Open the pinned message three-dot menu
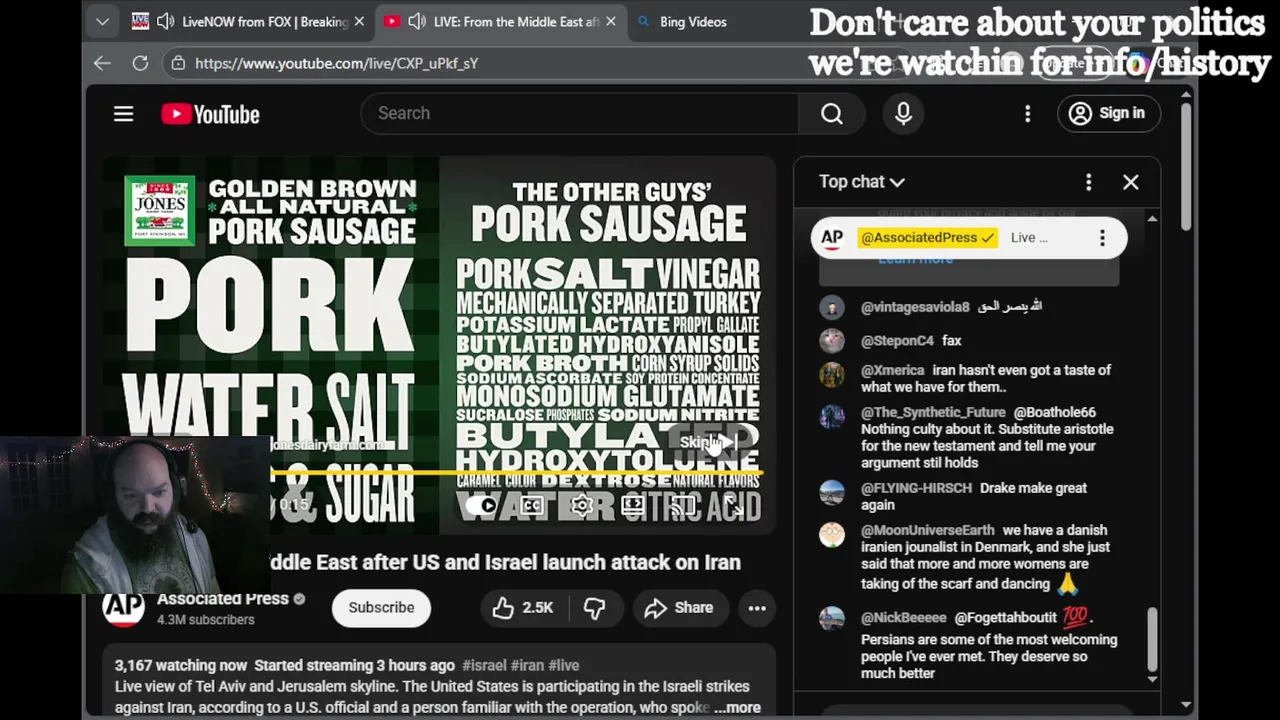The image size is (1280, 720). point(1102,238)
